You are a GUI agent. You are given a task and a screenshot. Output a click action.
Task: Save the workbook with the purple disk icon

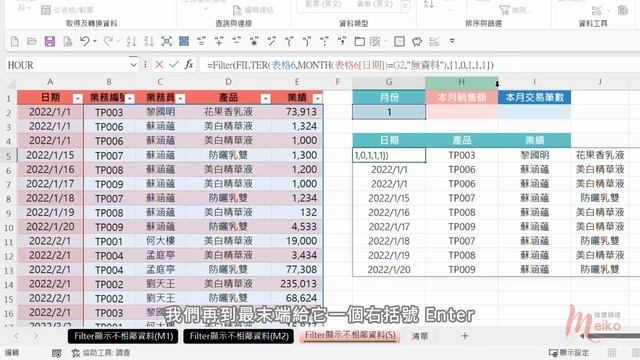50,41
